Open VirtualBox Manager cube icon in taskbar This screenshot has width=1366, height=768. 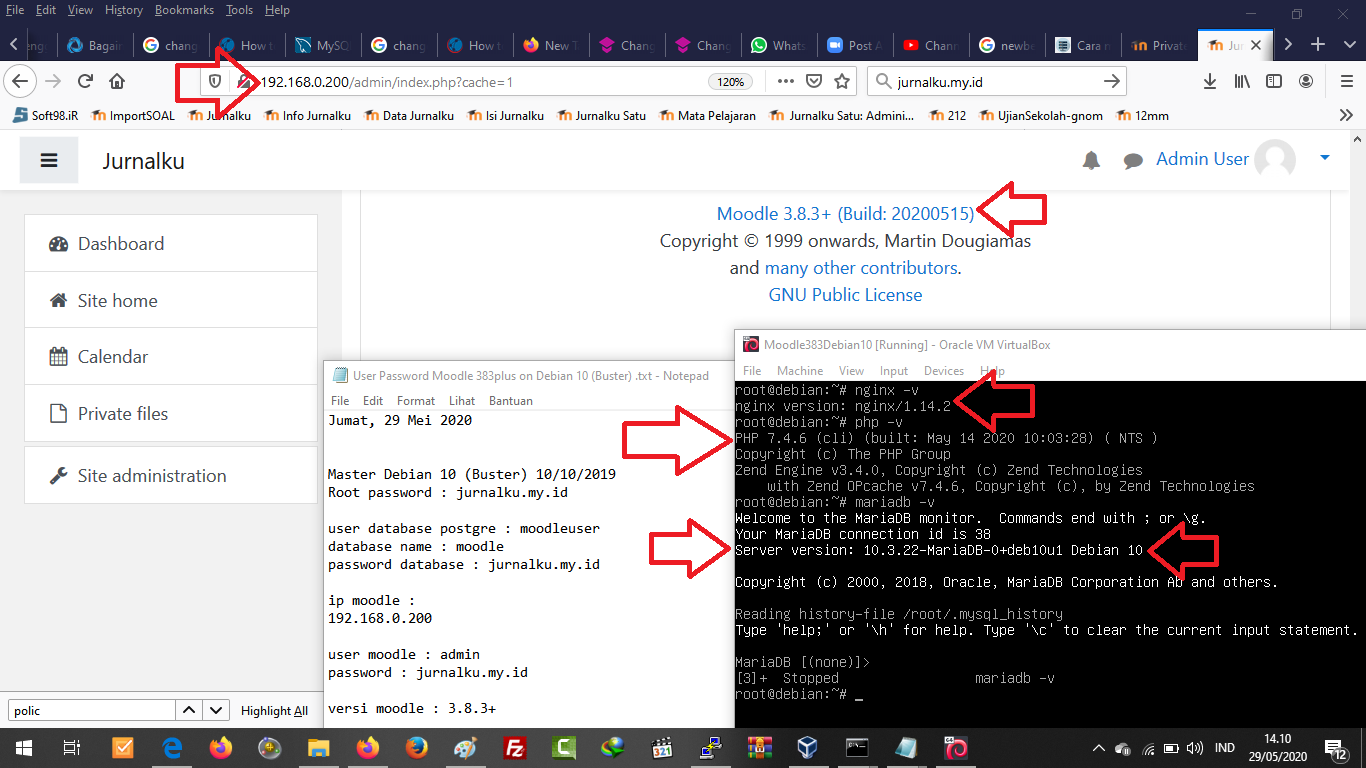809,747
